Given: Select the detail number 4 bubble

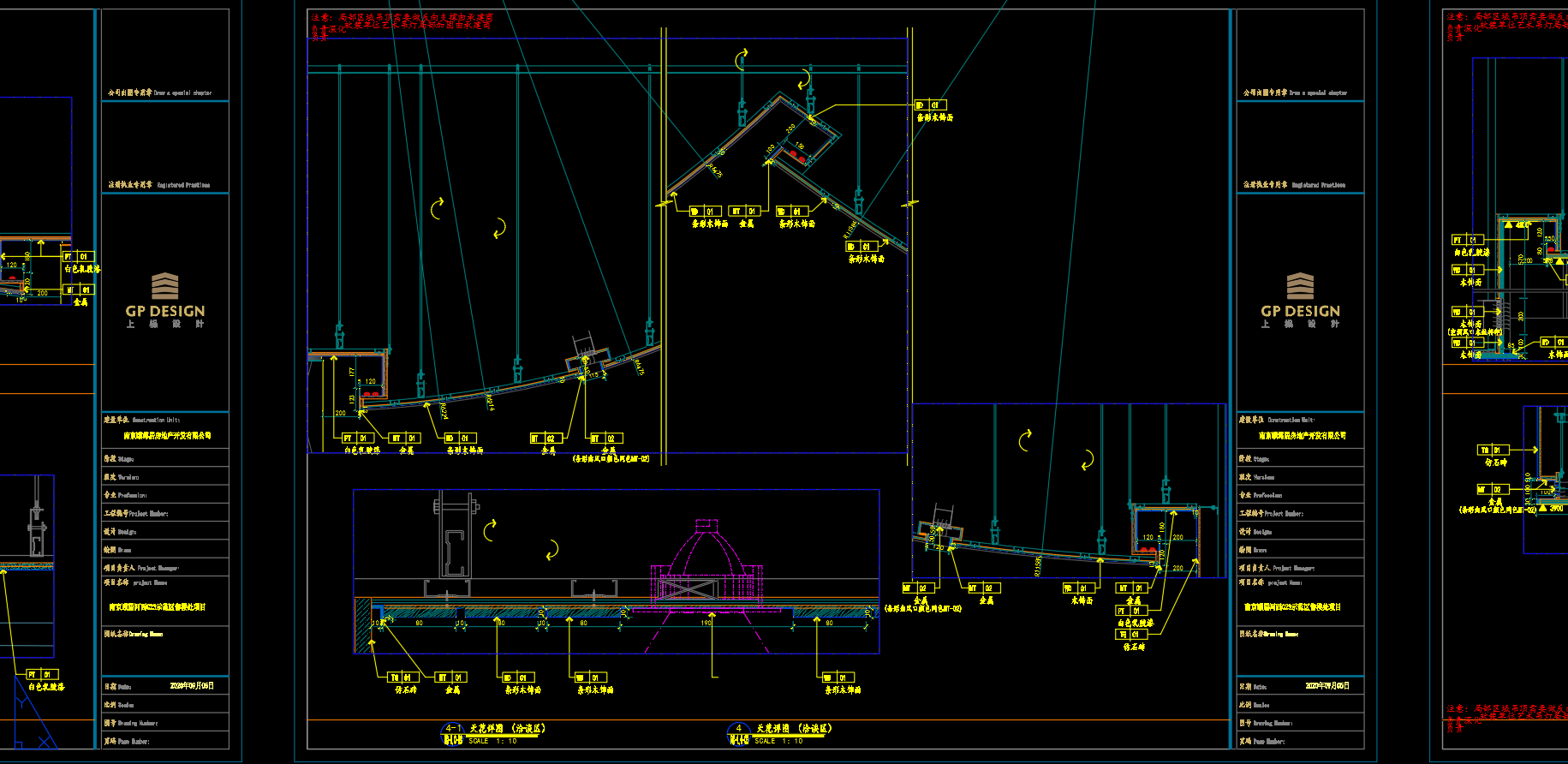Looking at the screenshot, I should 738,733.
